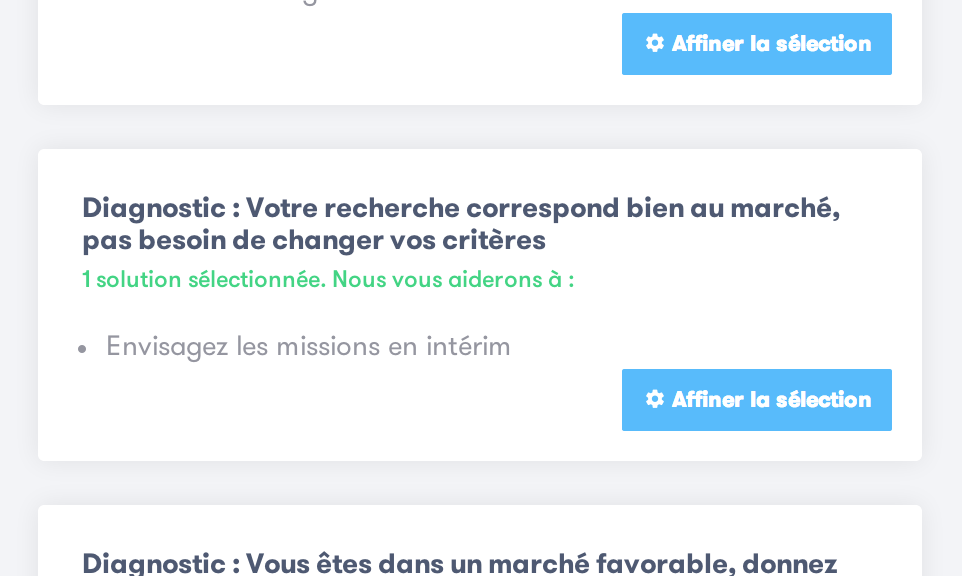Click the word "intérim" in the suggestion list
Viewport: 962px width, 576px height.
tap(468, 346)
